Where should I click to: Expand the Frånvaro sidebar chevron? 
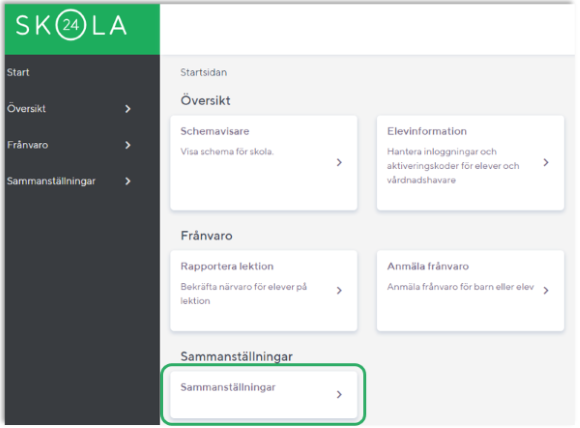[x=128, y=145]
